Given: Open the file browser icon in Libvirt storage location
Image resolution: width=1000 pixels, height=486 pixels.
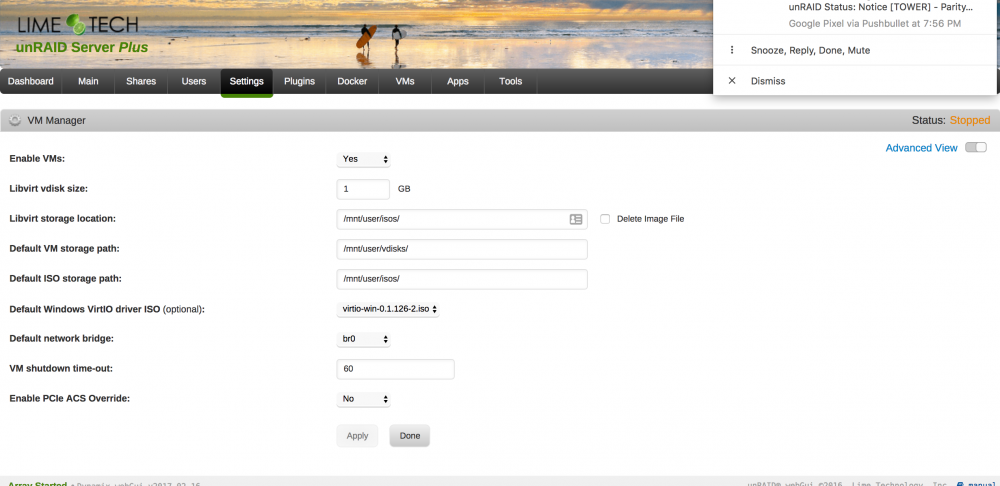Looking at the screenshot, I should 575,219.
